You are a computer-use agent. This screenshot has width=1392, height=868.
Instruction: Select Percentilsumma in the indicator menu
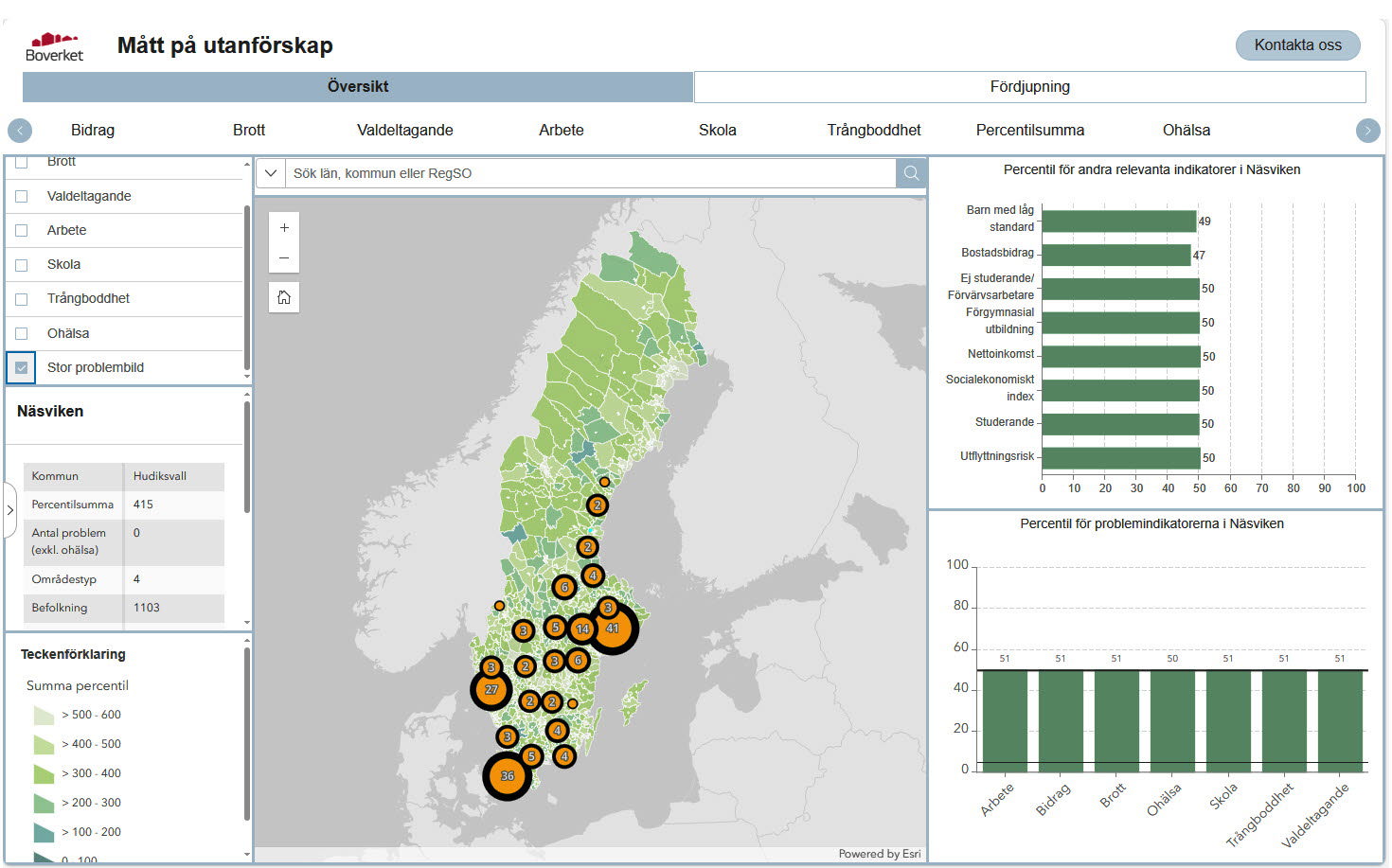(1030, 130)
